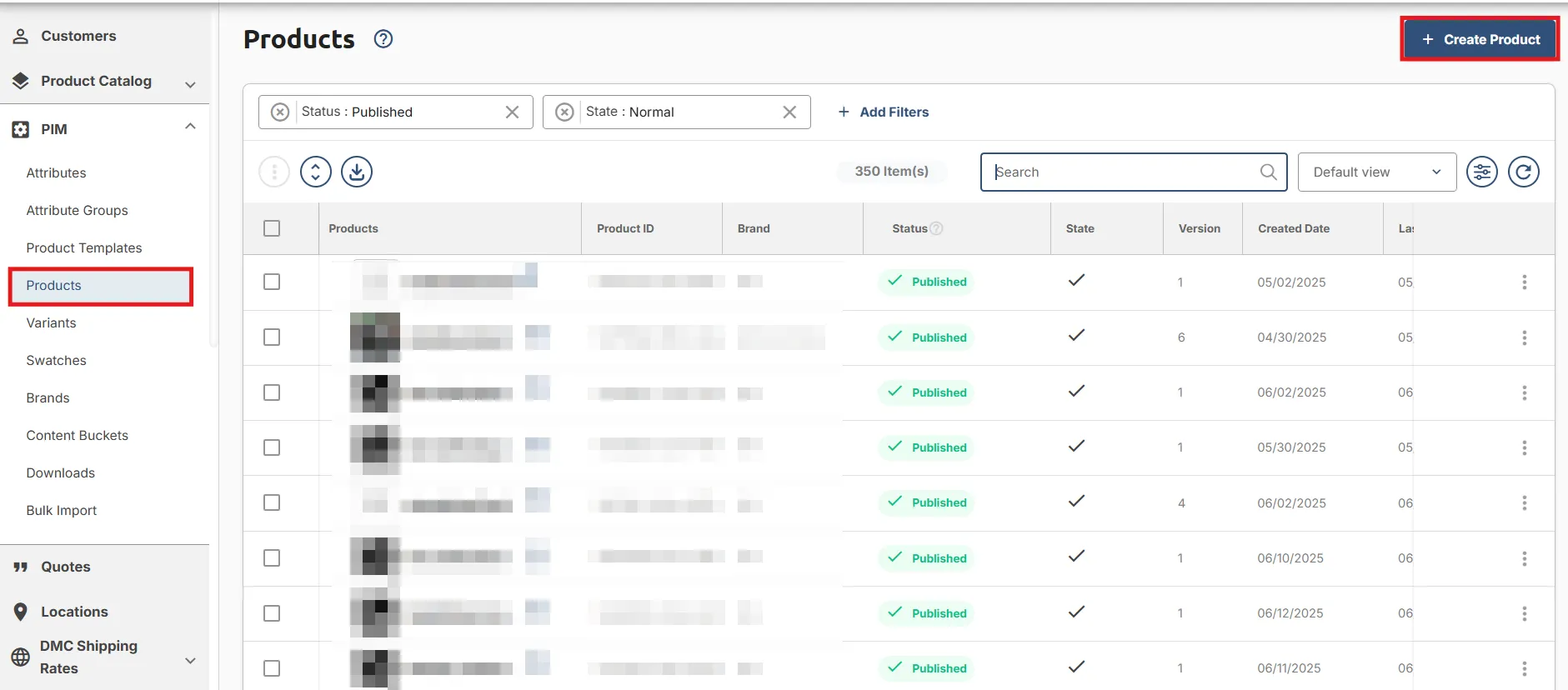Open the Products help question-mark icon
This screenshot has height=690, width=1568.
pyautogui.click(x=383, y=39)
